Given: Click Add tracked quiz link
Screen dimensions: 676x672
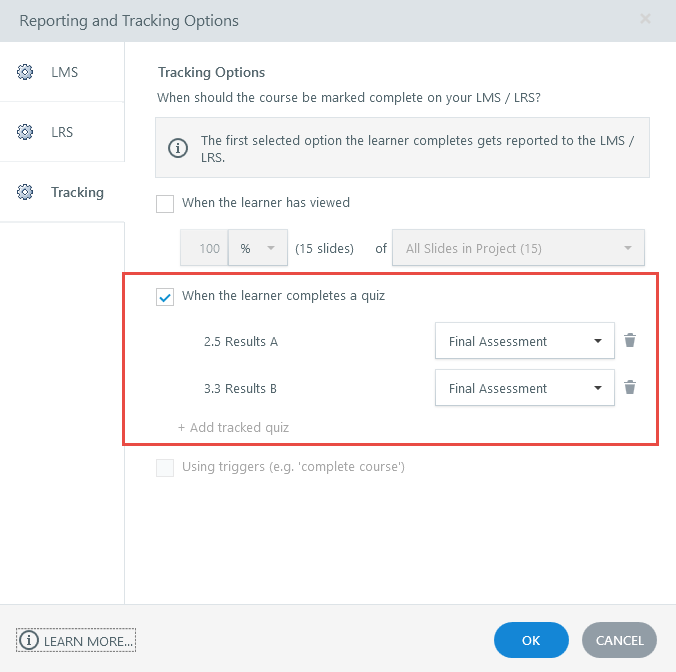Looking at the screenshot, I should pos(233,427).
